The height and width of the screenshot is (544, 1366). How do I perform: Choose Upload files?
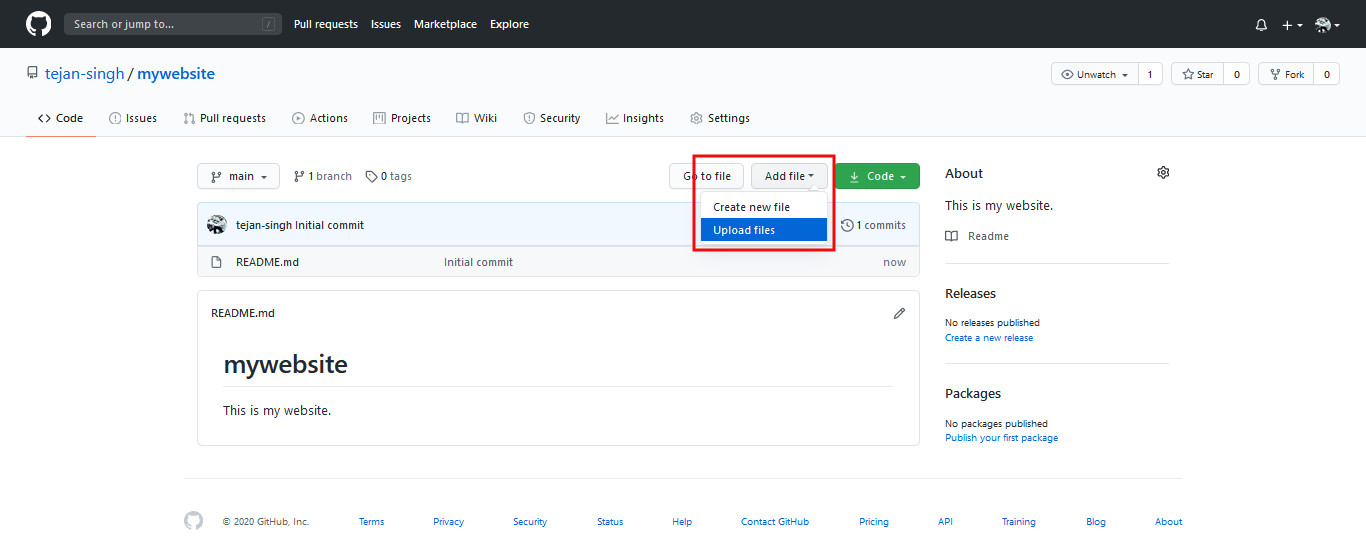pos(763,230)
